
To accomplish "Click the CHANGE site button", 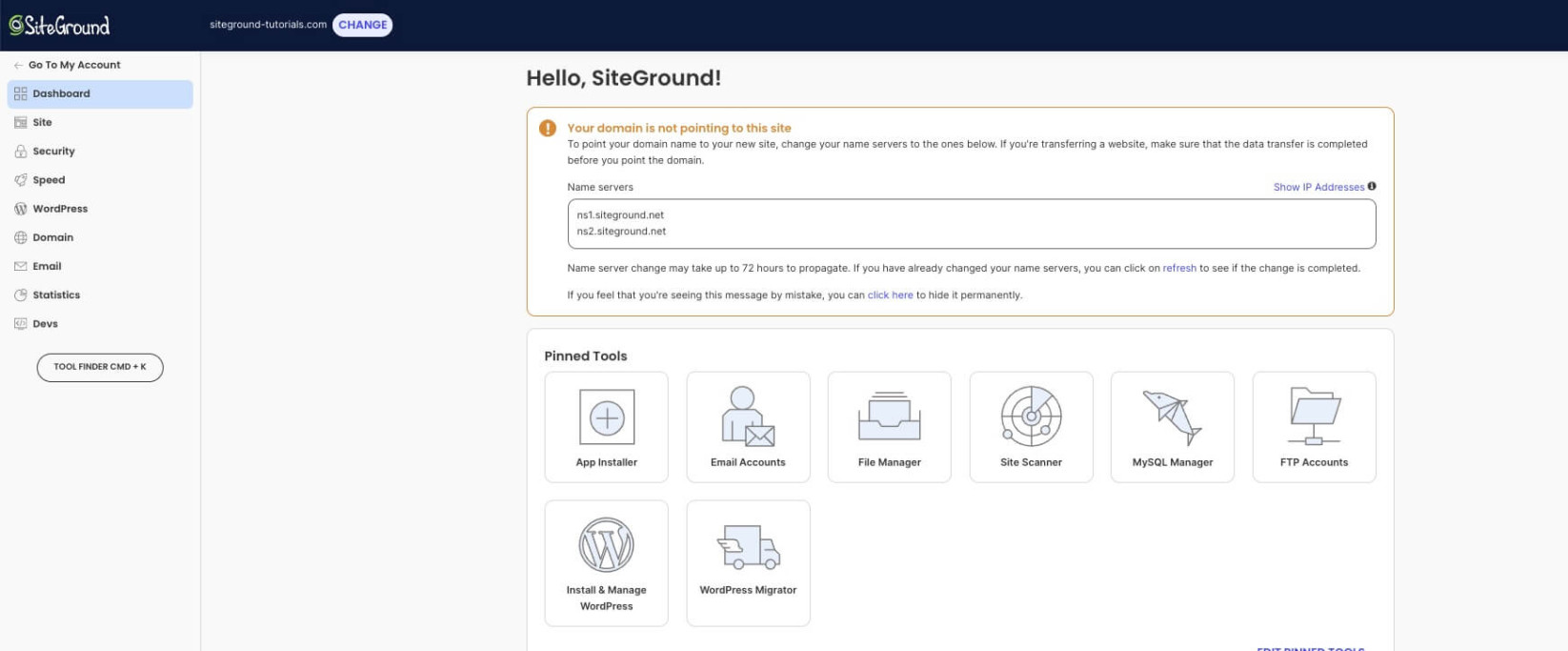I will (x=363, y=25).
